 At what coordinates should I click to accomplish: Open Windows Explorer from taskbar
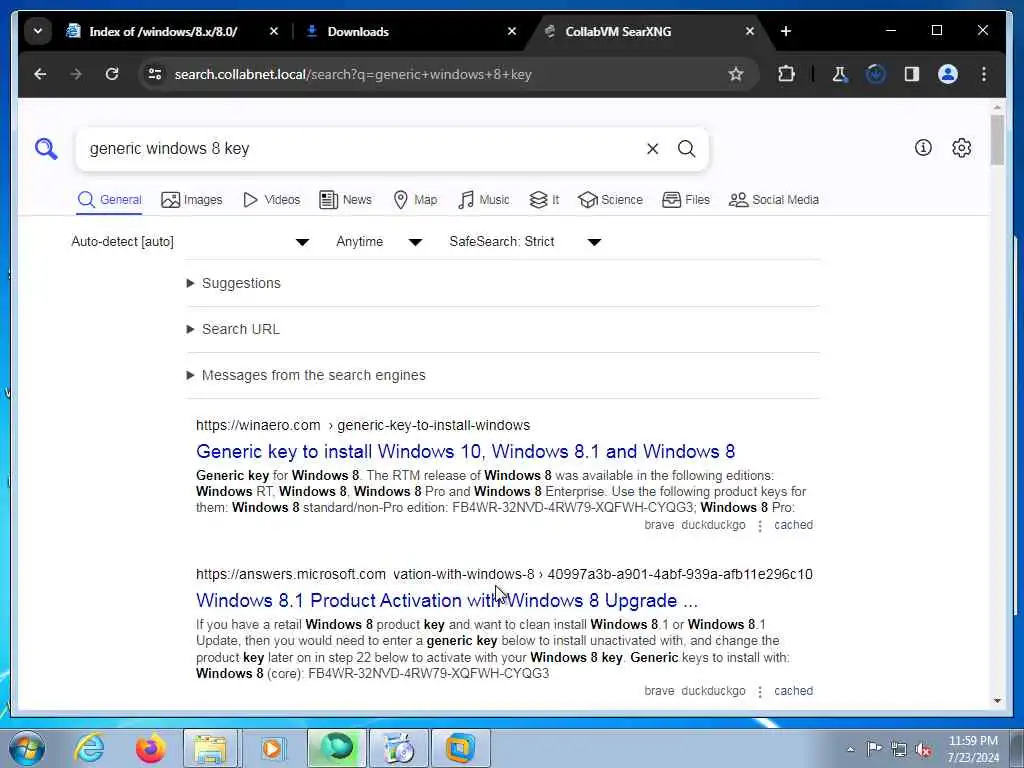pos(210,748)
